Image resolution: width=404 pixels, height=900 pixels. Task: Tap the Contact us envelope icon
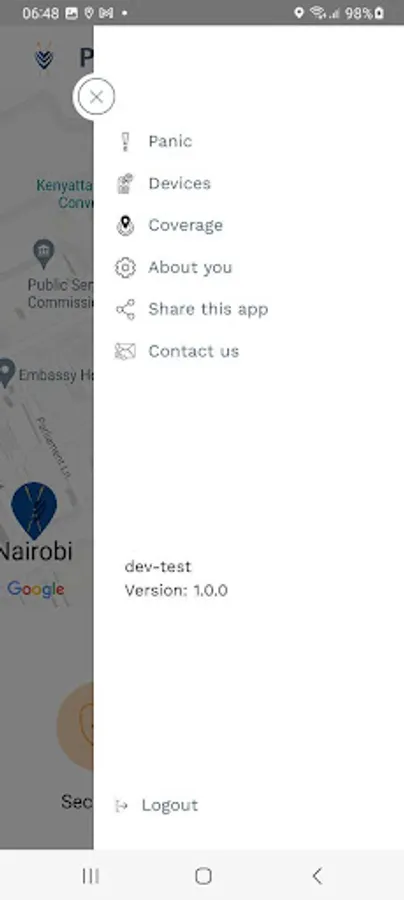coord(125,351)
